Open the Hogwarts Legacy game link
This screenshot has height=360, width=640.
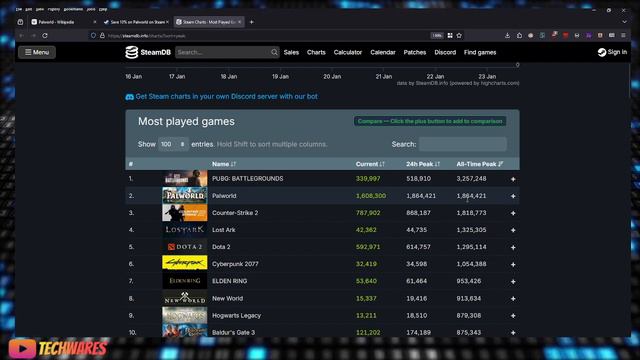tap(236, 316)
